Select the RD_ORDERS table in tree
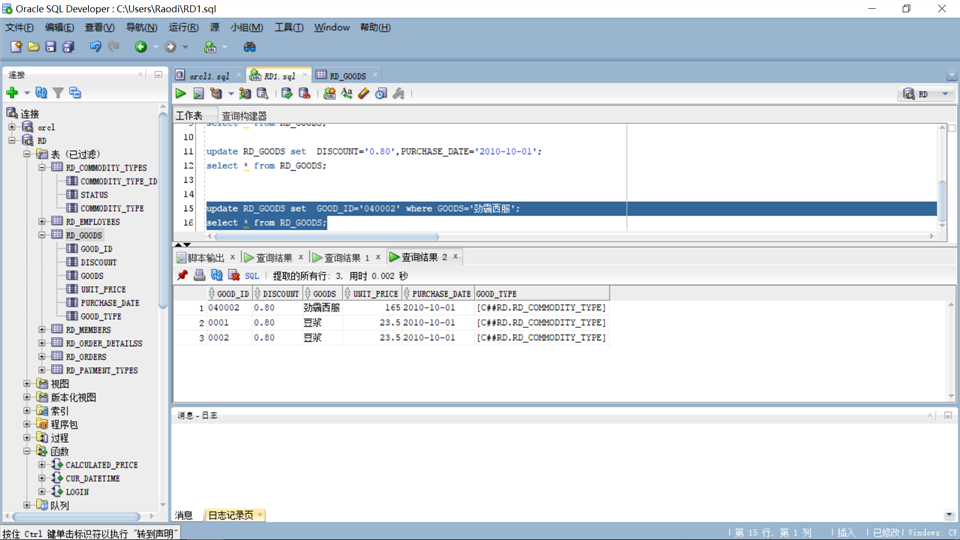Screen dimensions: 960x540 86,356
